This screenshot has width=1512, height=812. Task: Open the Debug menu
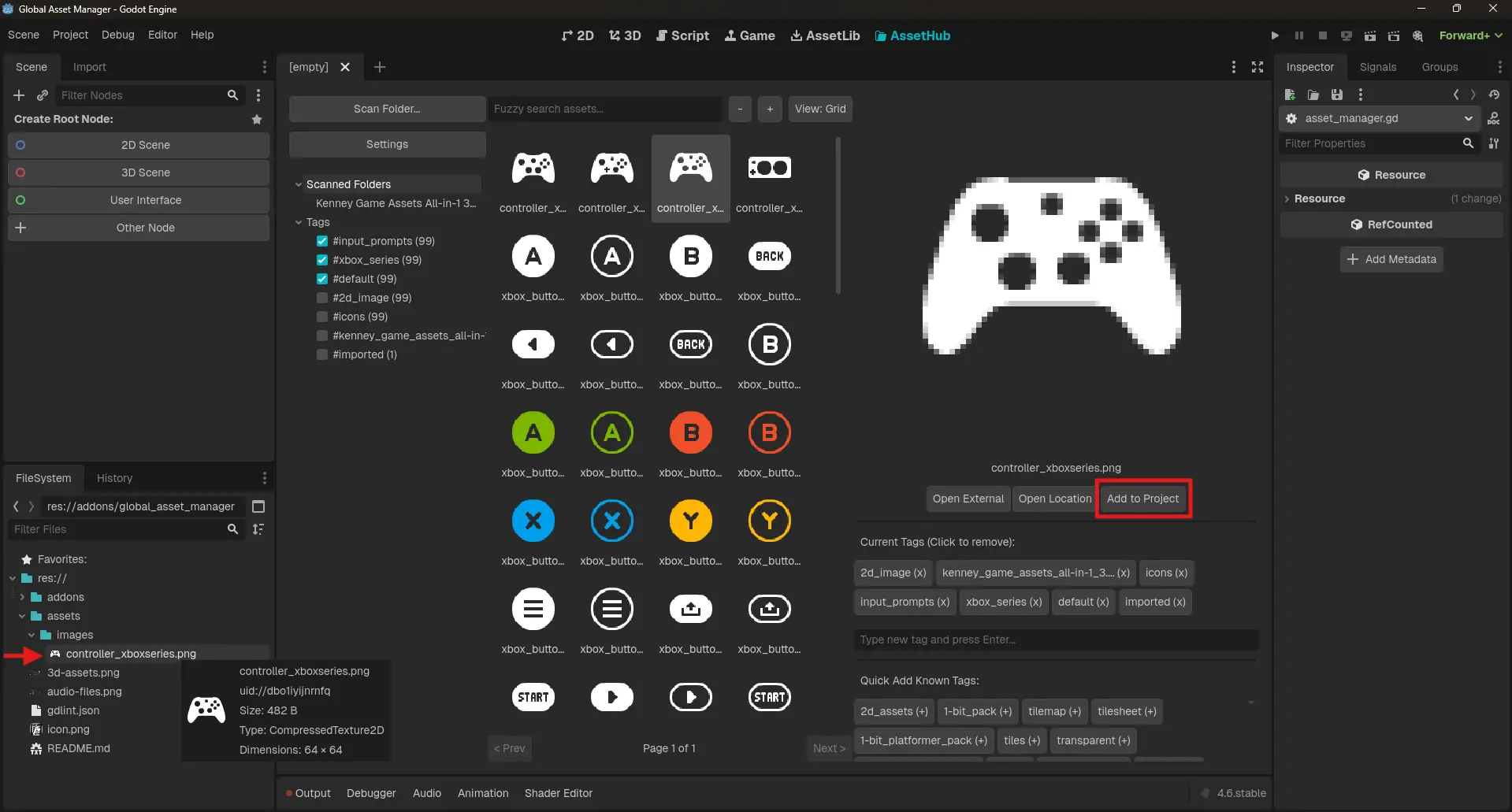pyautogui.click(x=117, y=35)
